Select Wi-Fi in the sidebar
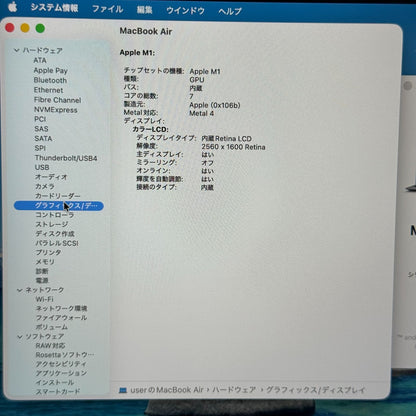 pyautogui.click(x=45, y=299)
